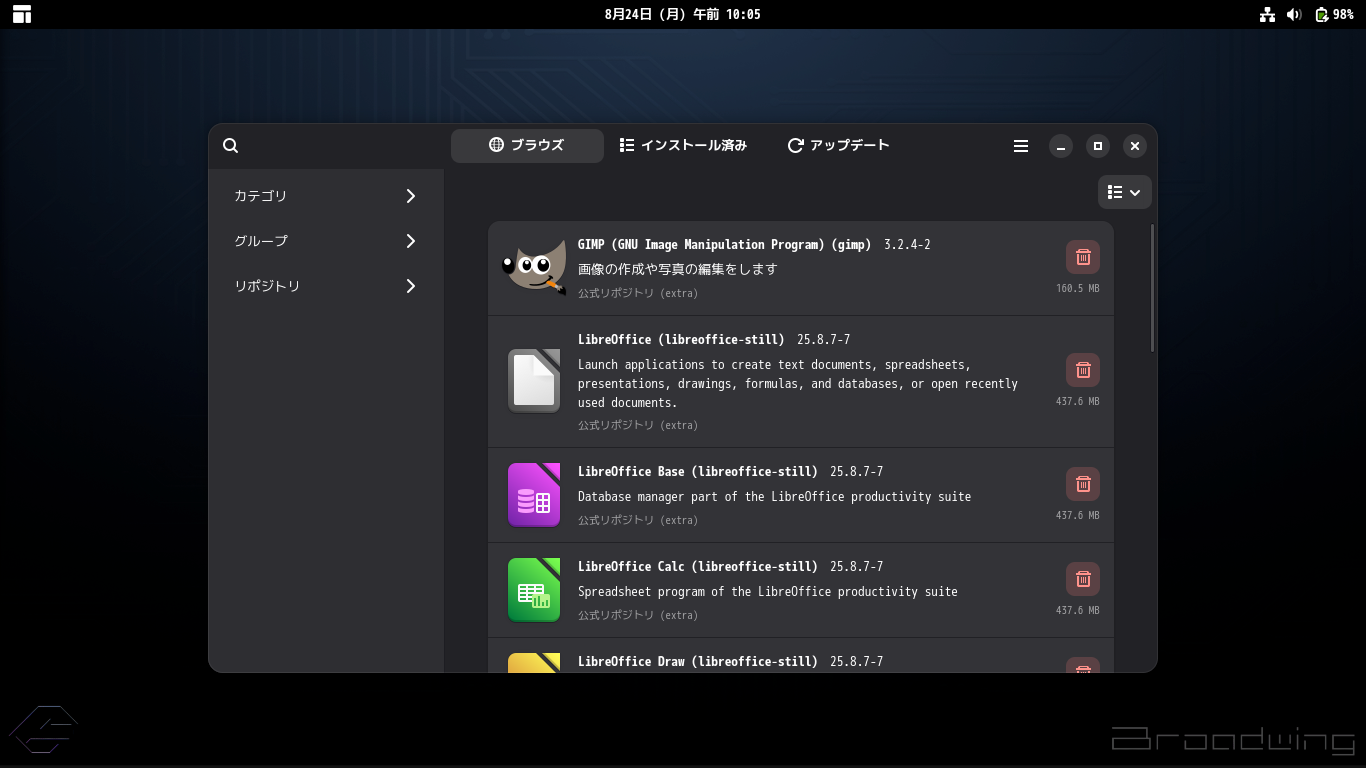Click the purple LibreOffice Base icon

(534, 495)
